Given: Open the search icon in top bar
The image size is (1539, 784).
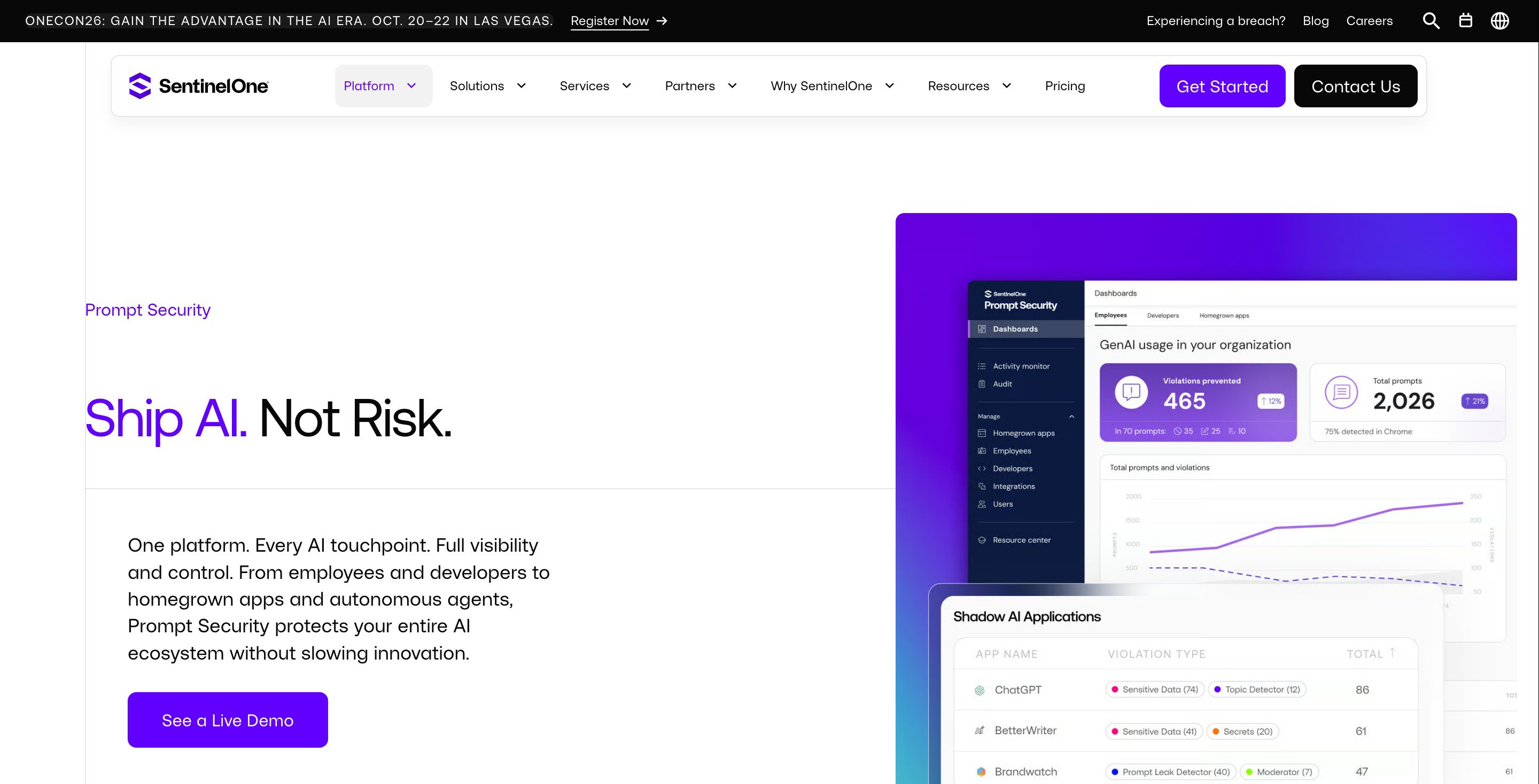Looking at the screenshot, I should pos(1431,21).
